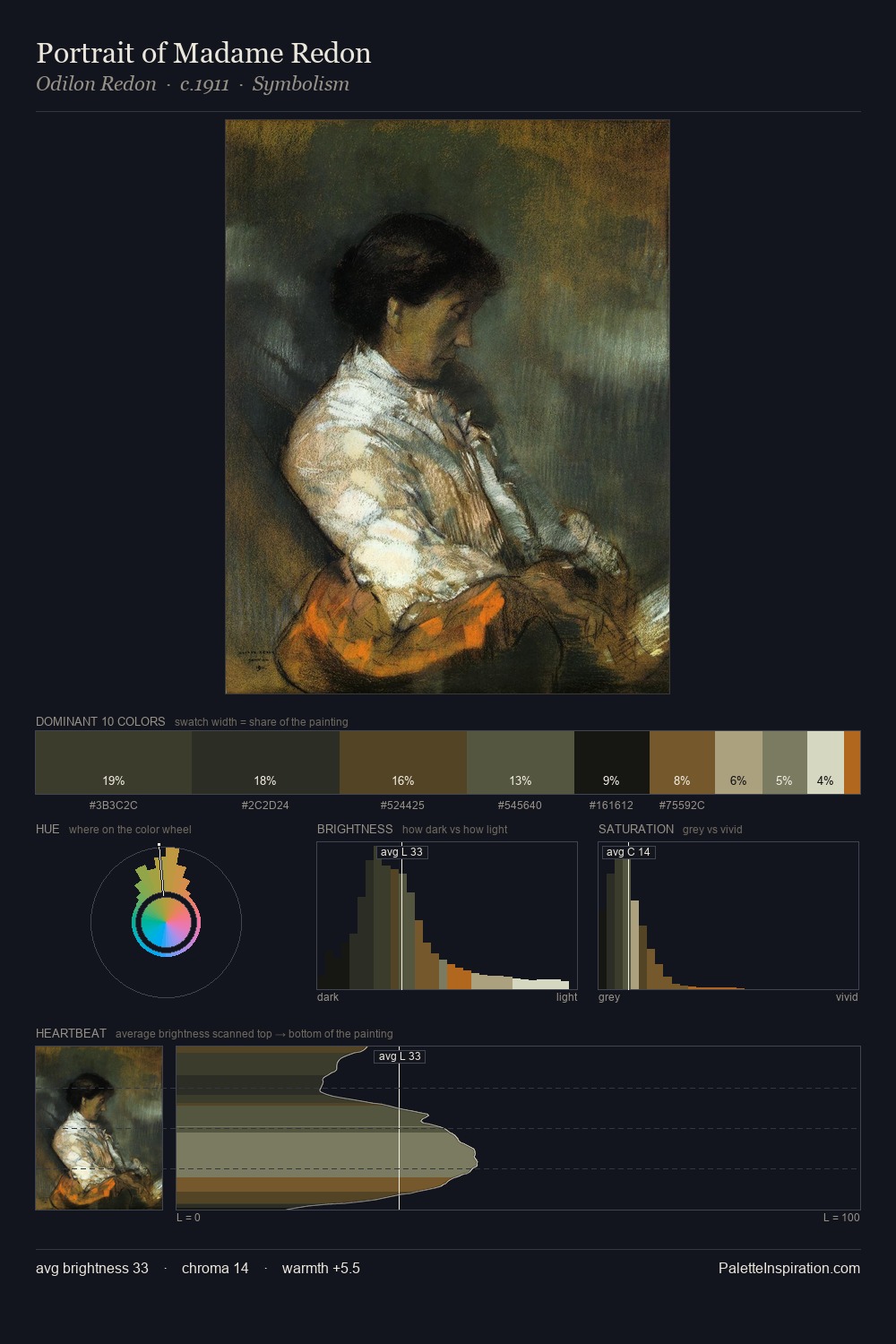Click the hex code #2C2D24 label

click(x=265, y=805)
